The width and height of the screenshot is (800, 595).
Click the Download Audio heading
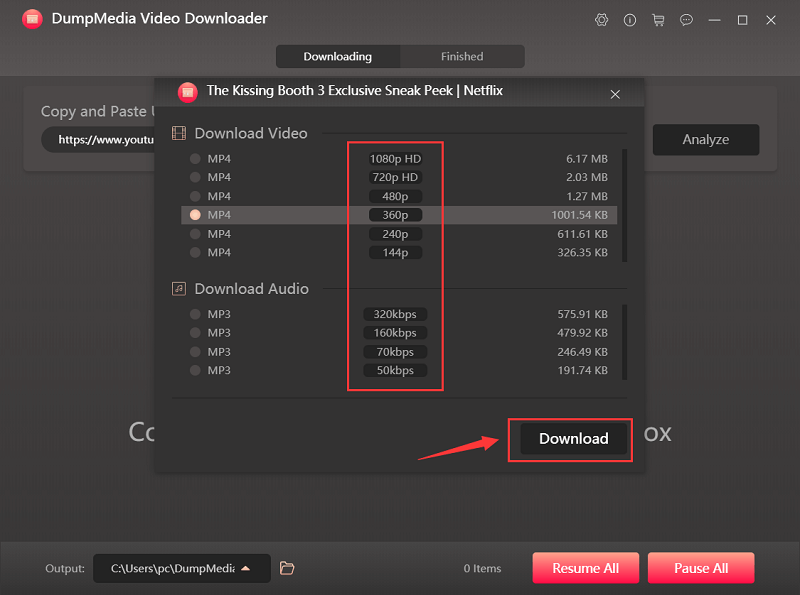click(252, 289)
